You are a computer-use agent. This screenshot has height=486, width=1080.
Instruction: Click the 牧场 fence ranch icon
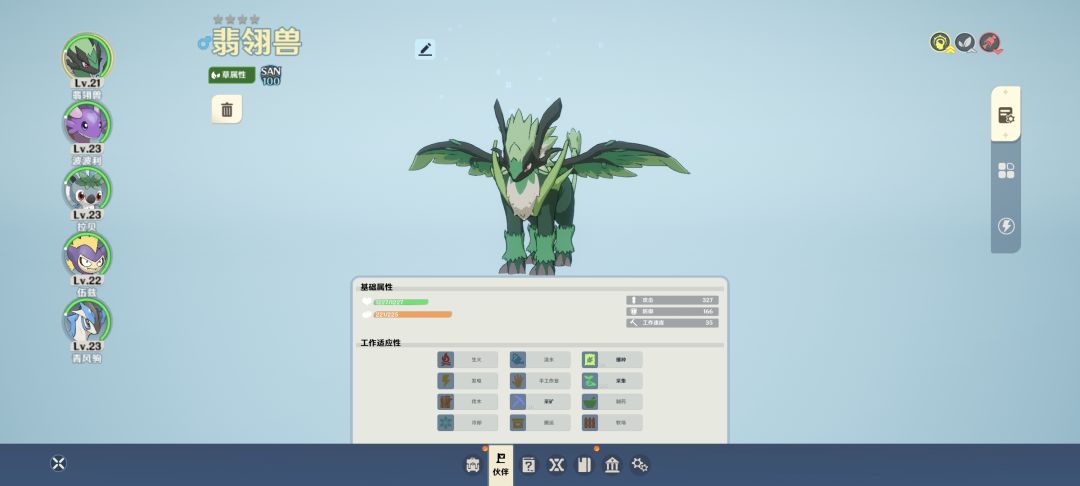point(590,423)
